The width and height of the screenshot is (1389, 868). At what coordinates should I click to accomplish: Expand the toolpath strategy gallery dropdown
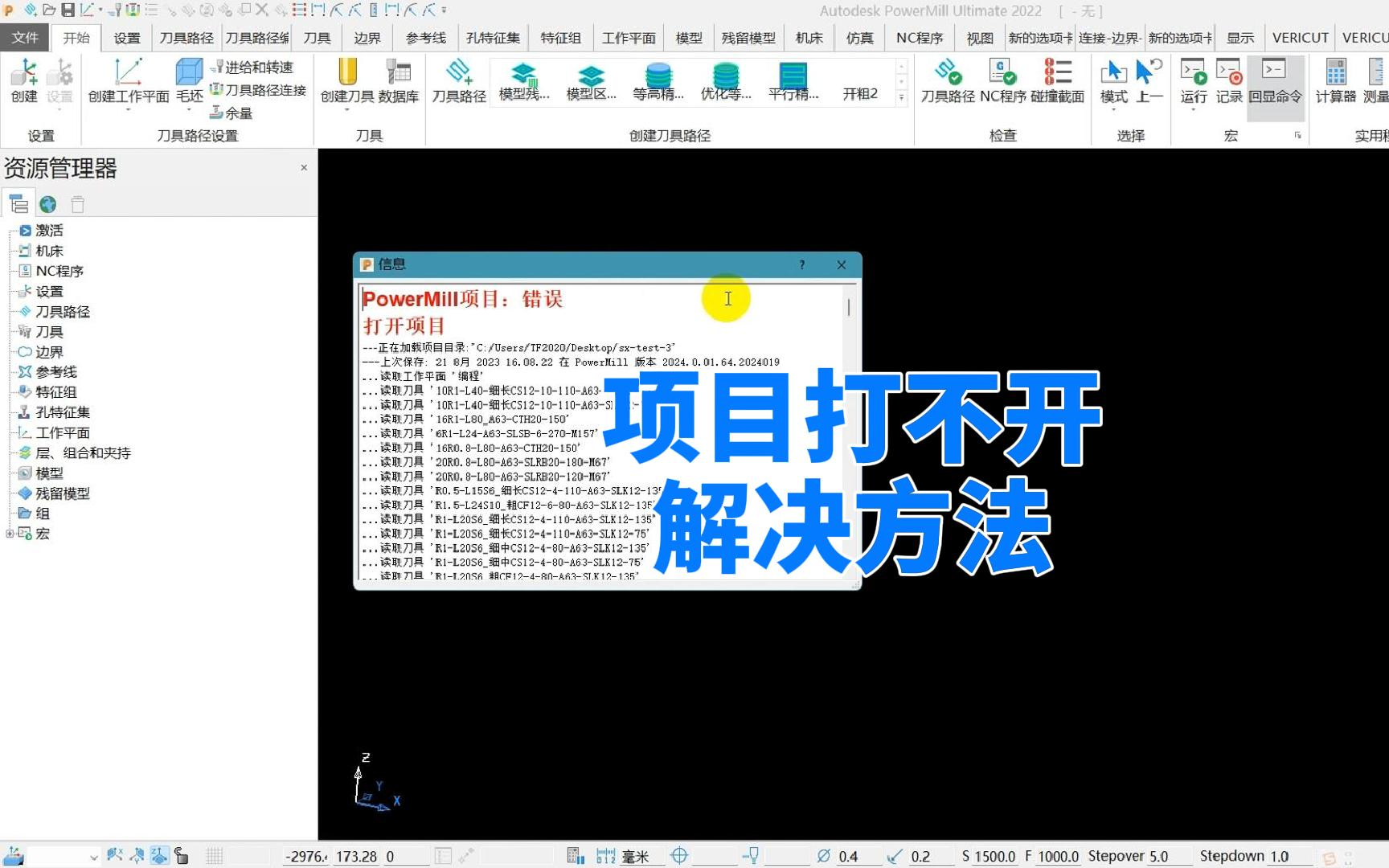[901, 97]
